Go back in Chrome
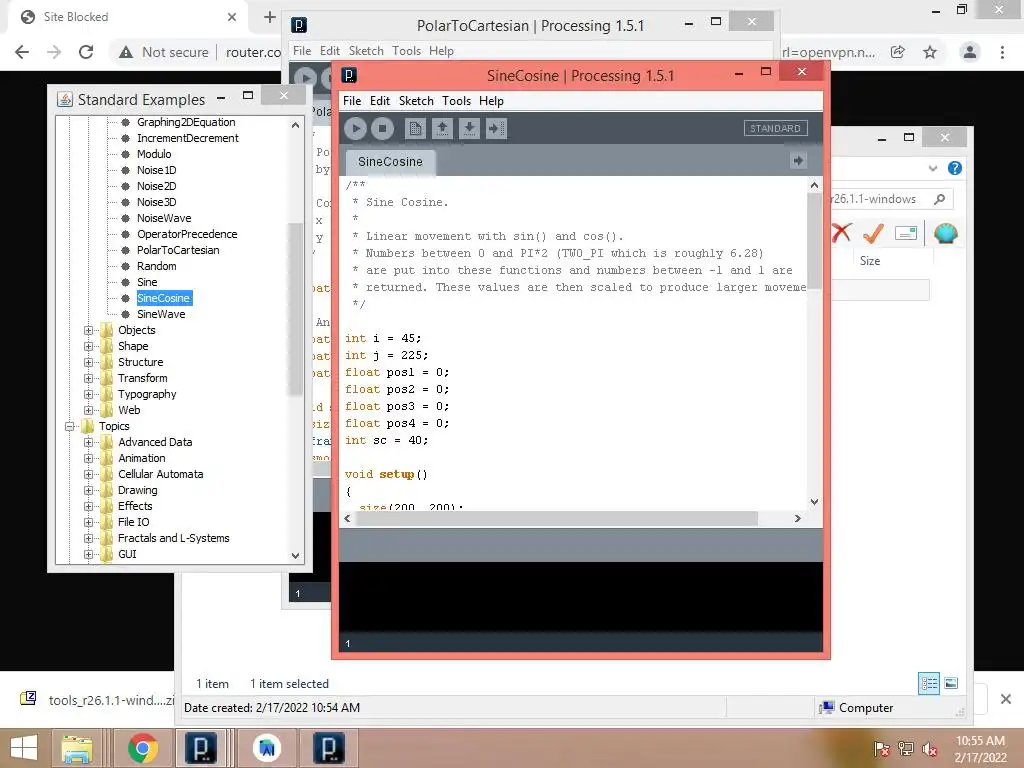 tap(22, 52)
